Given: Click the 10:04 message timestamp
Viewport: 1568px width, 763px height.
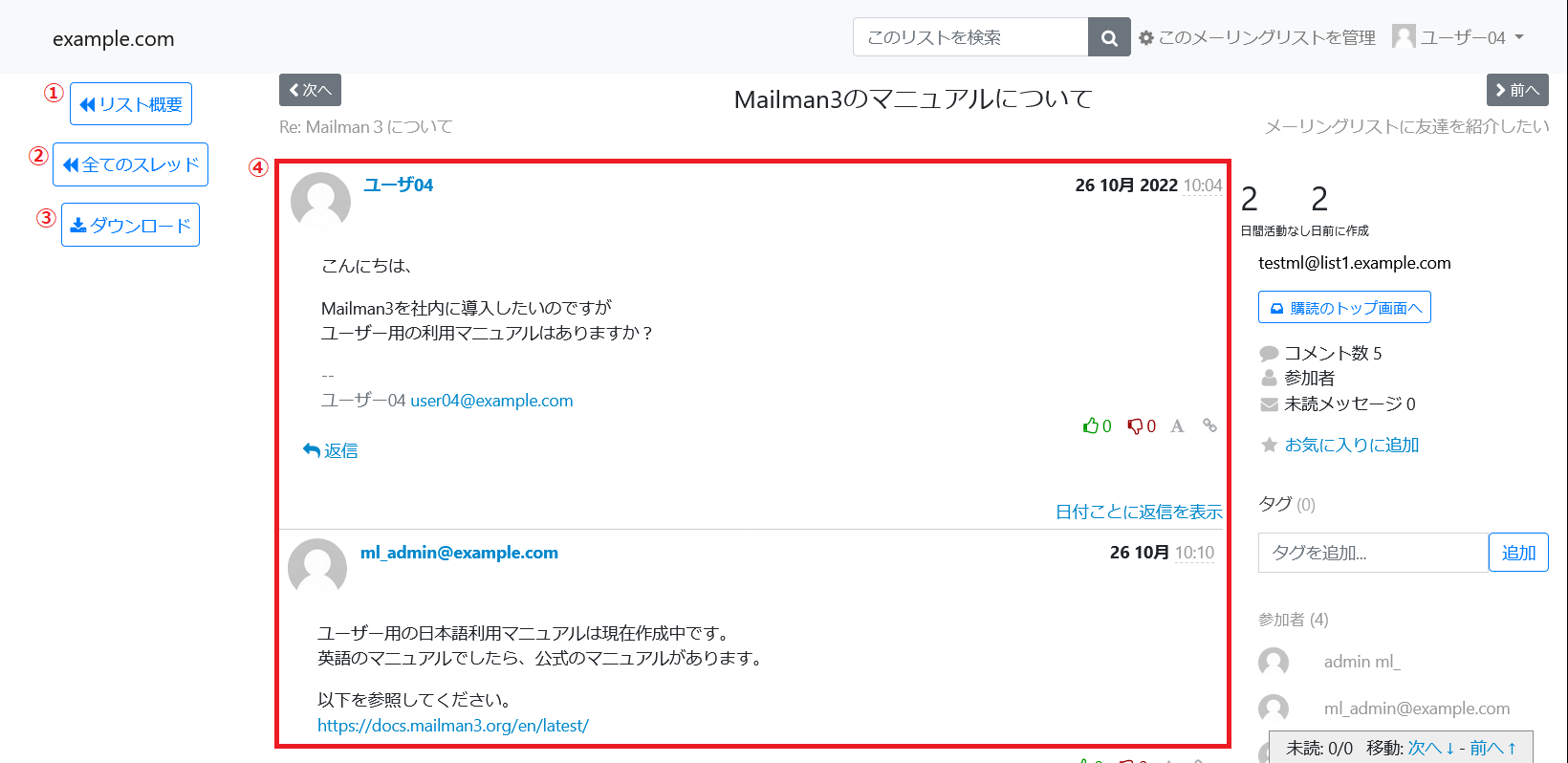Looking at the screenshot, I should [1203, 185].
